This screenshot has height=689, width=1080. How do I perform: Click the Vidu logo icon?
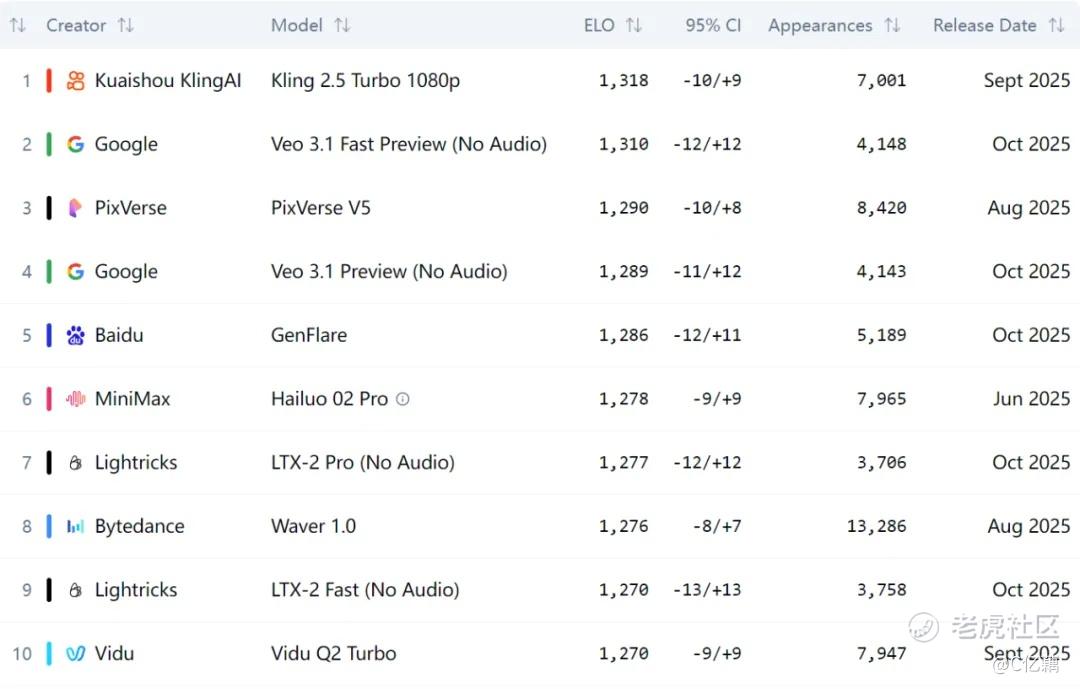point(76,654)
